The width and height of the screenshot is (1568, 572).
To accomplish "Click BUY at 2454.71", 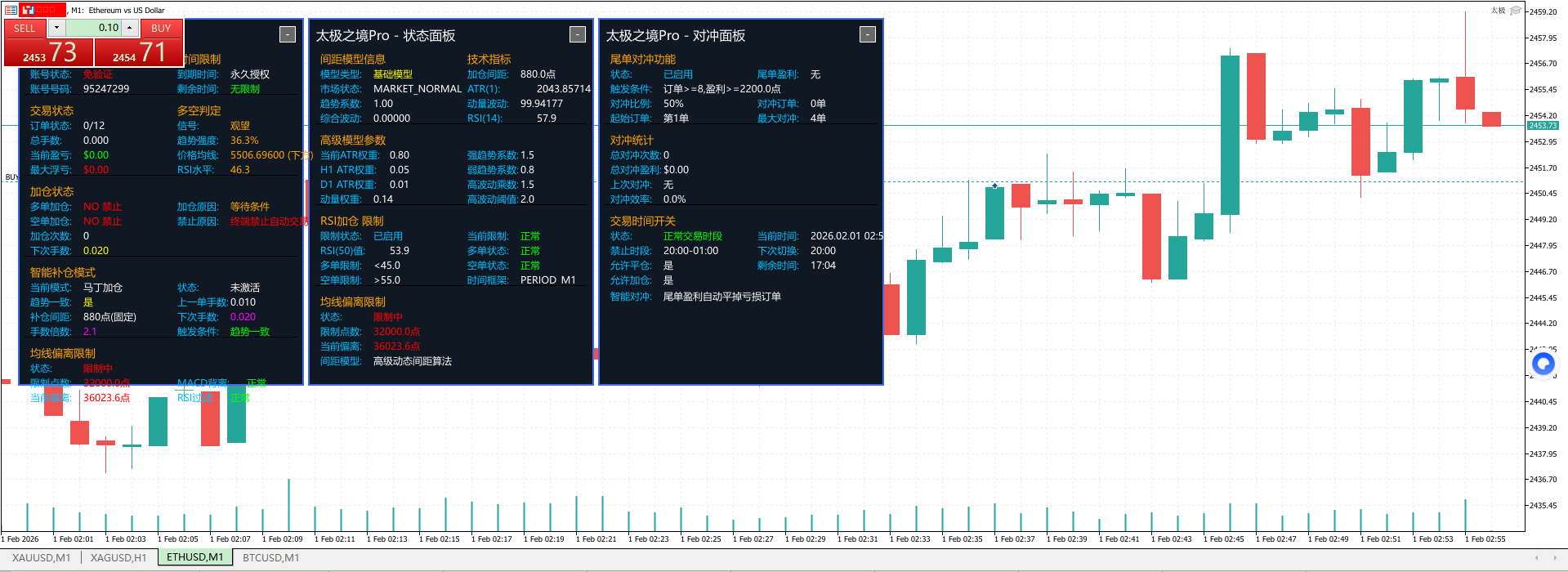I will [x=139, y=51].
